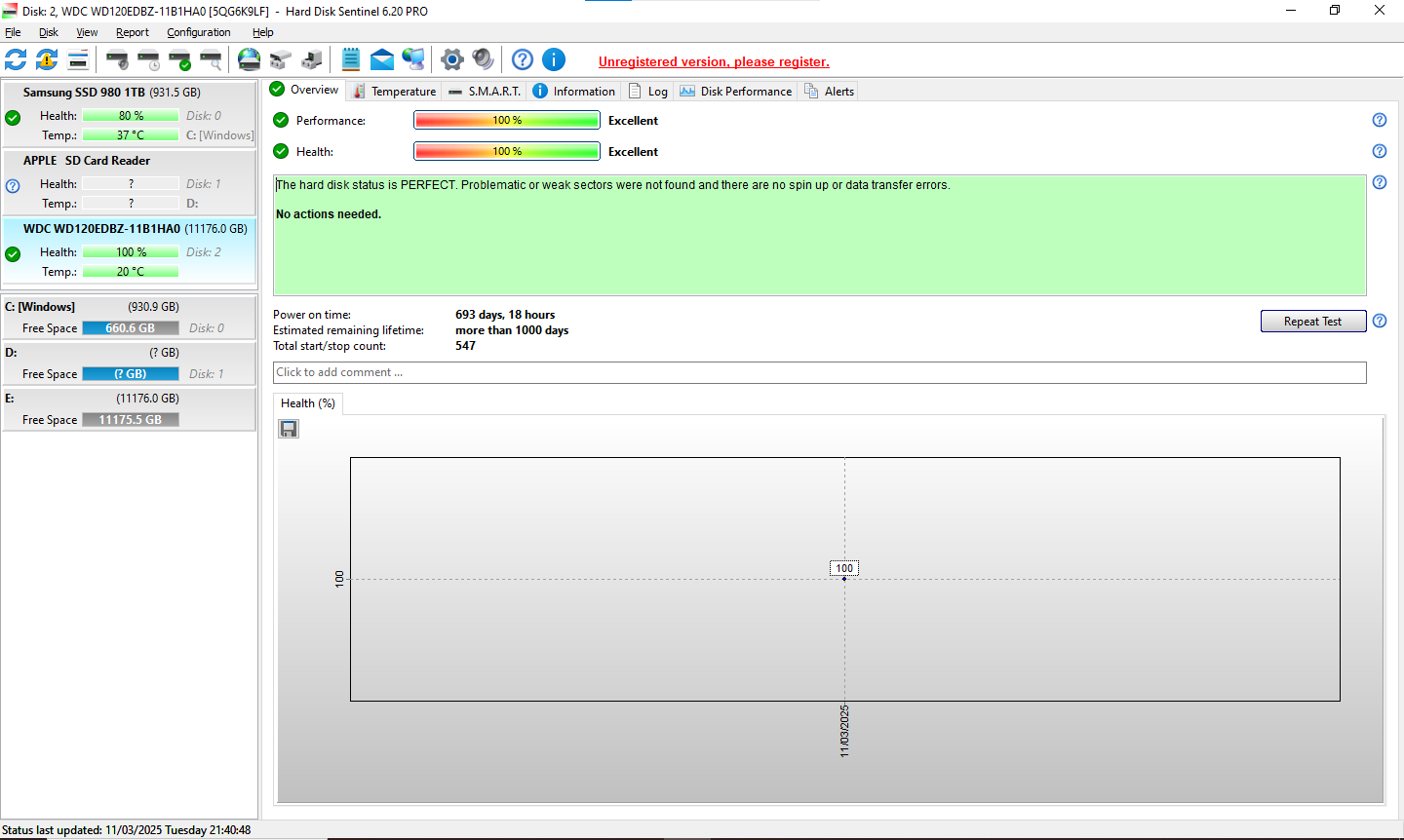Click the blue Refresh arrows toolbar icon
The height and width of the screenshot is (840, 1404).
coord(16,59)
